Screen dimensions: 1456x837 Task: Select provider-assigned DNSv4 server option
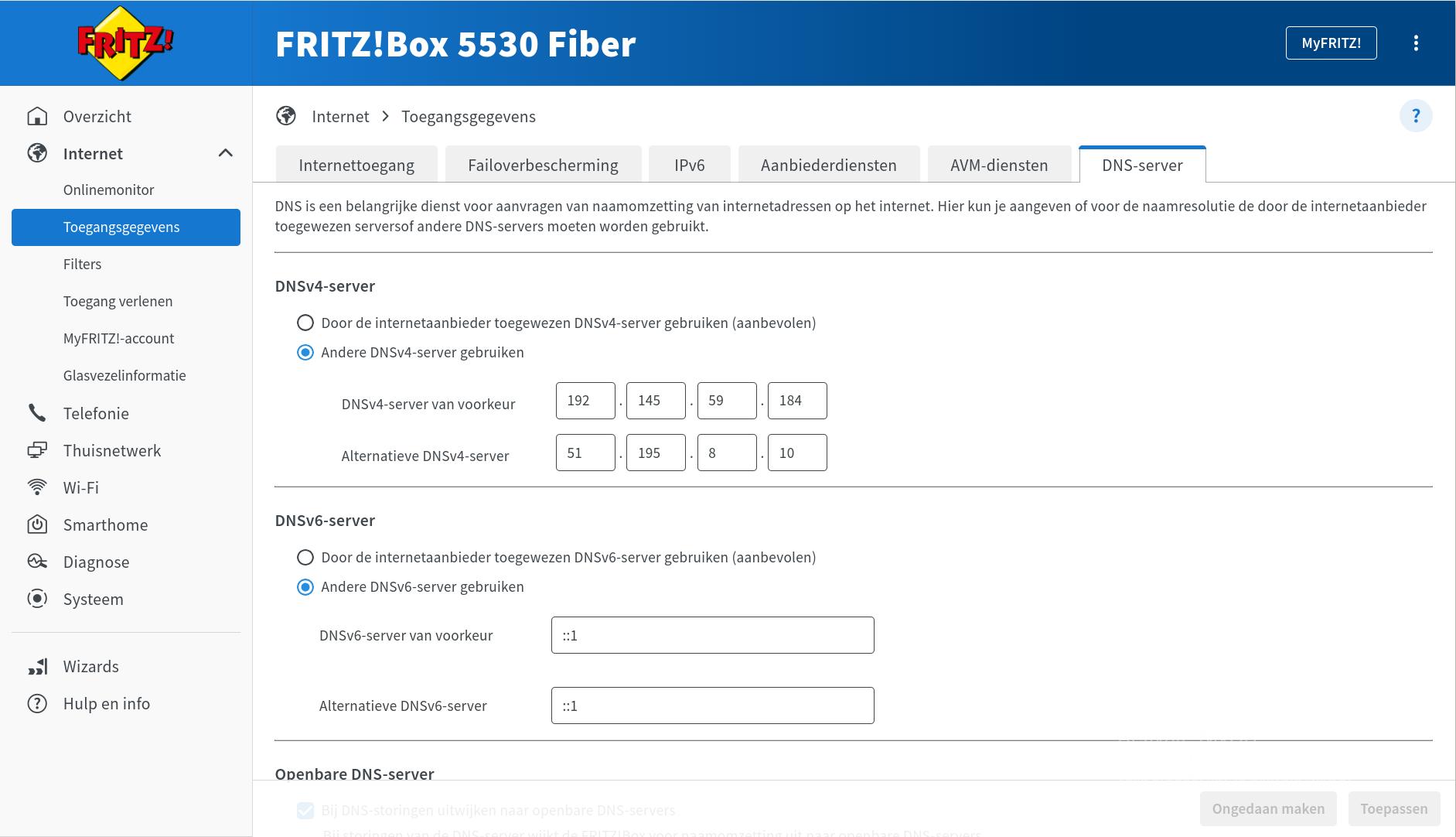[305, 323]
